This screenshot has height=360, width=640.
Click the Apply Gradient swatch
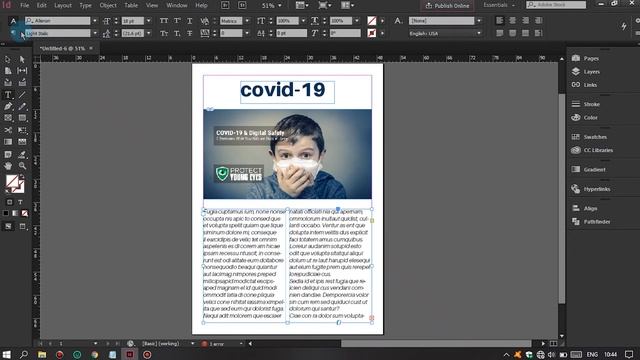point(15,213)
